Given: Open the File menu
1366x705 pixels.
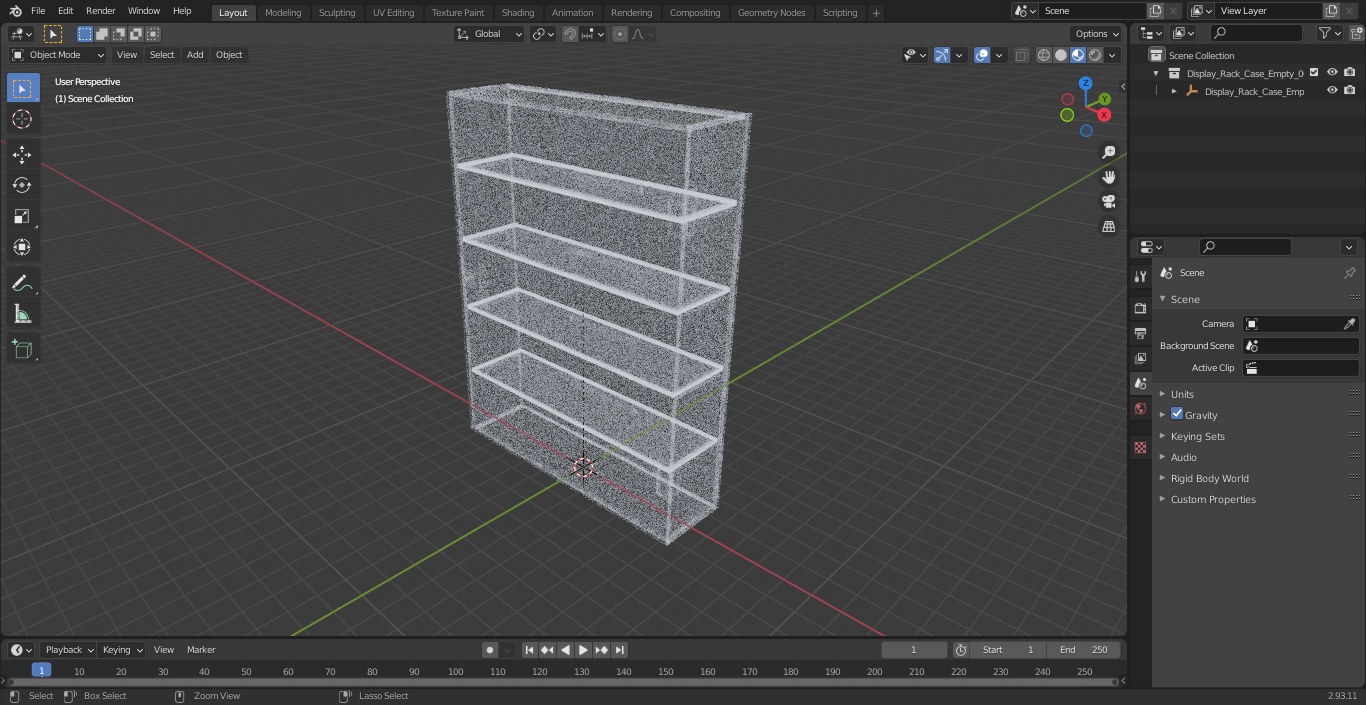Looking at the screenshot, I should click(x=38, y=11).
